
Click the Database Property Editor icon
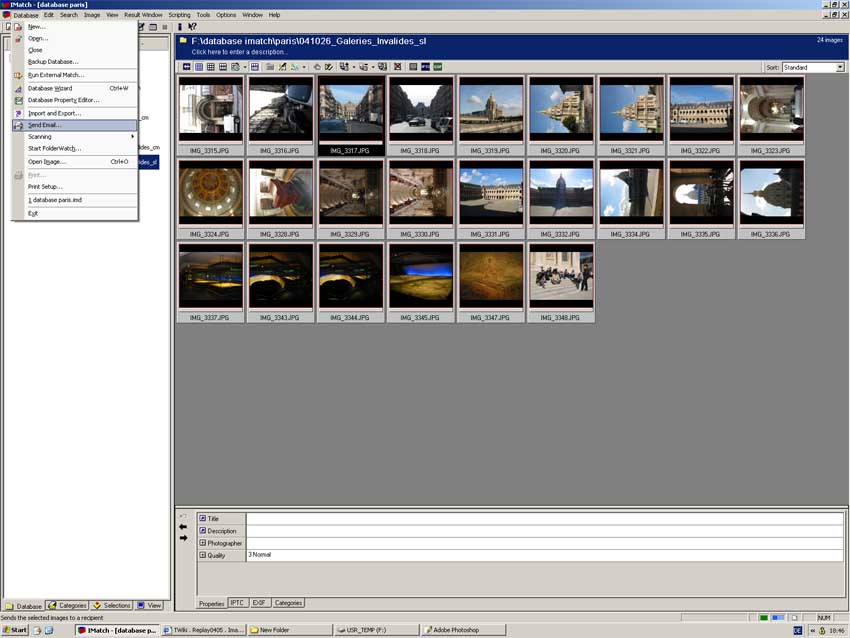[18, 100]
